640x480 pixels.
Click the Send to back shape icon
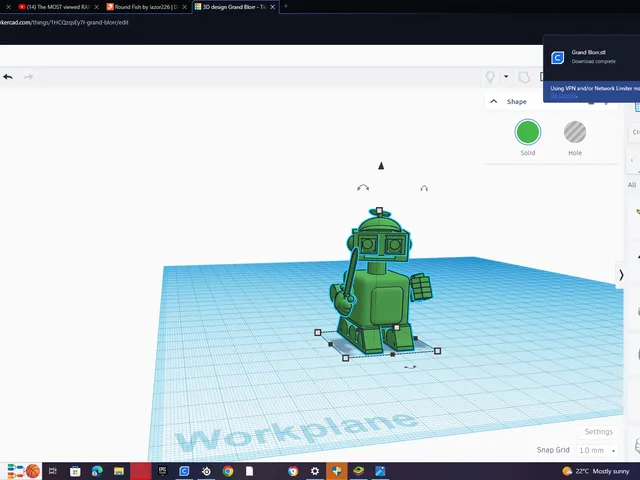coord(524,77)
